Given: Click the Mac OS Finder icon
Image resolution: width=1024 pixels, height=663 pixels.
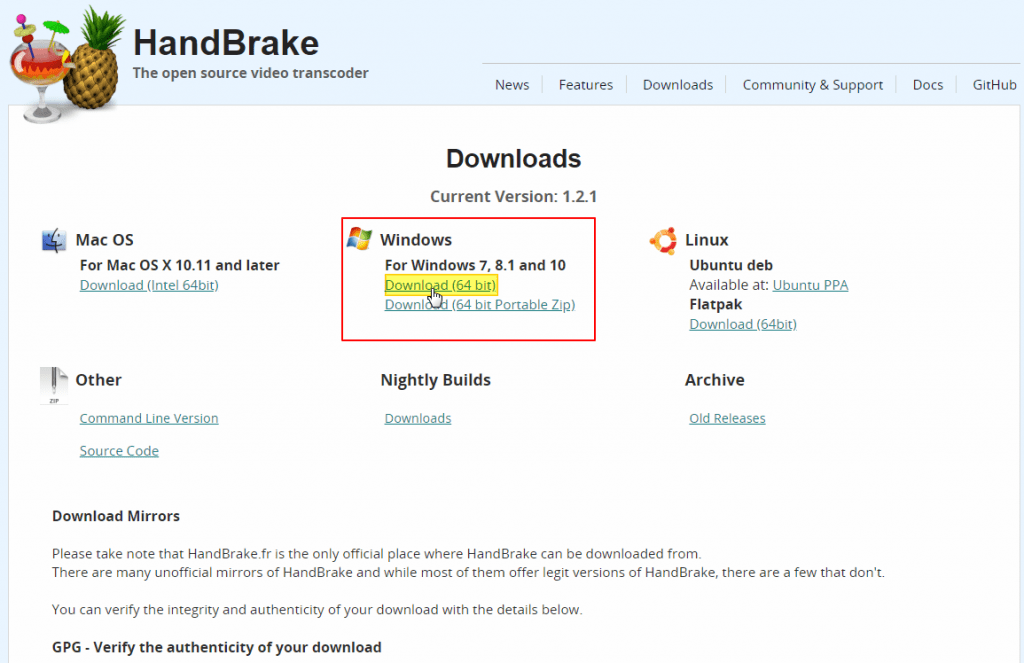Looking at the screenshot, I should click(54, 240).
